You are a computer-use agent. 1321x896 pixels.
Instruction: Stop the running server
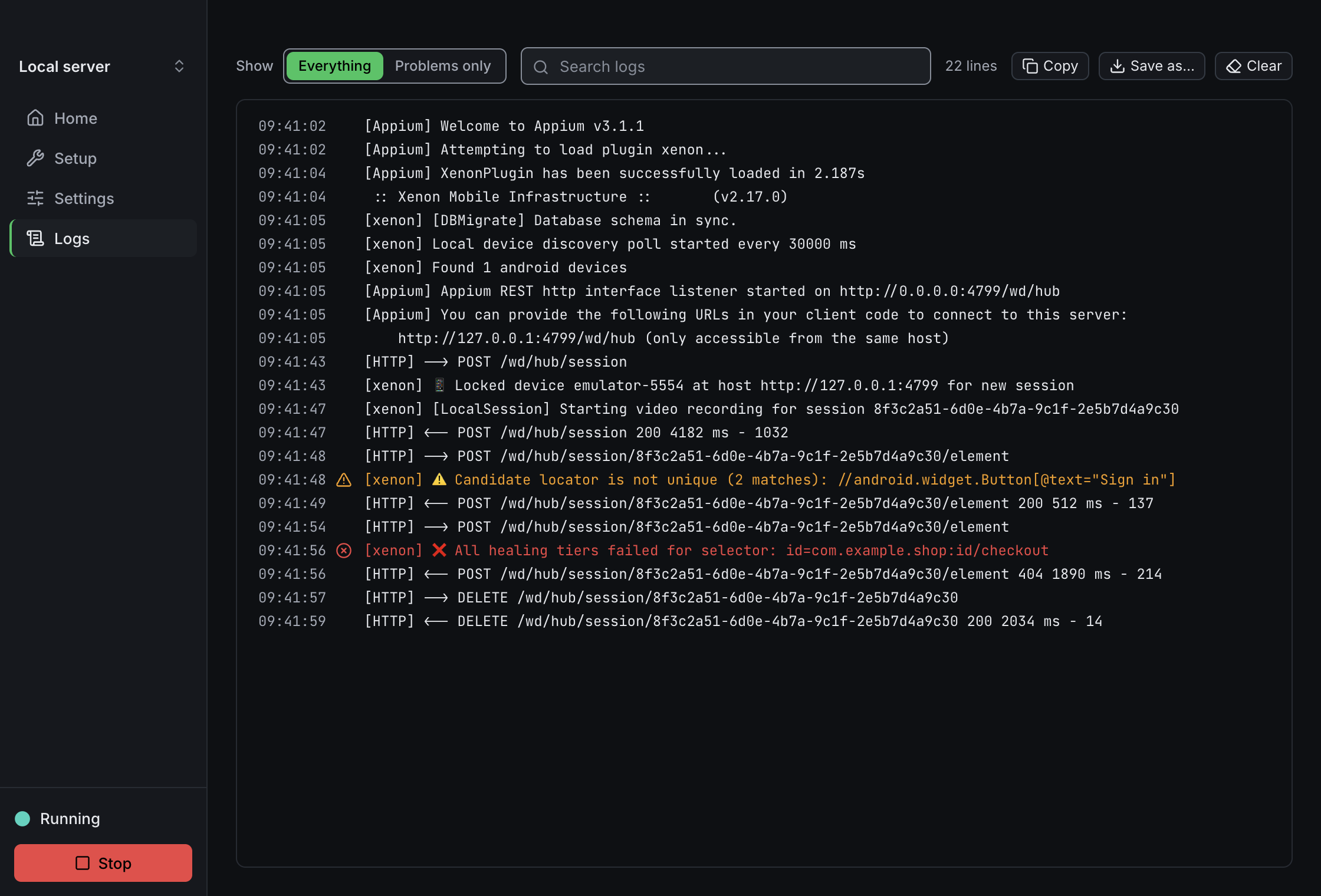click(x=103, y=863)
